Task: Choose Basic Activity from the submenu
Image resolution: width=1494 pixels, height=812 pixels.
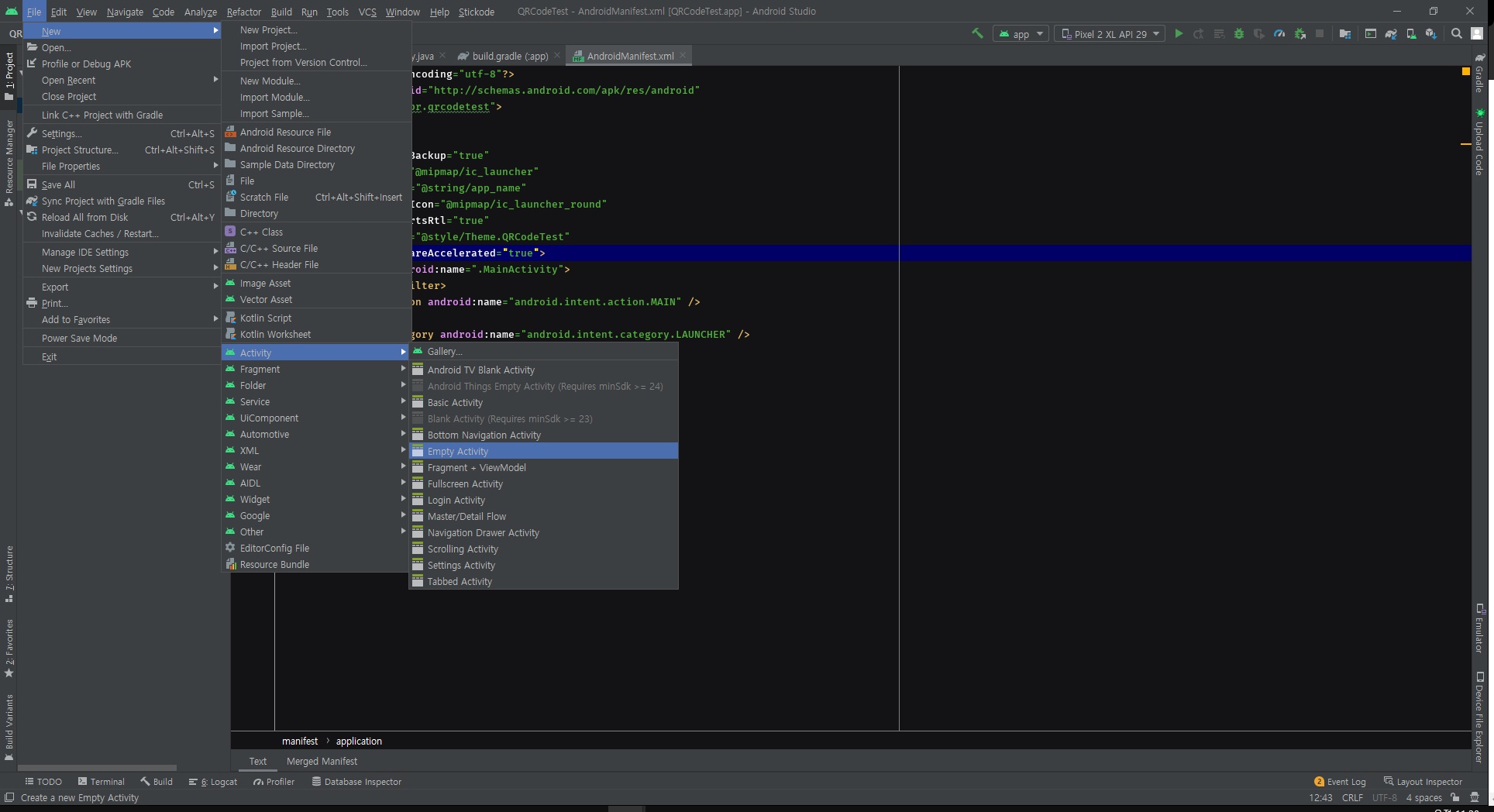Action: tap(543, 402)
